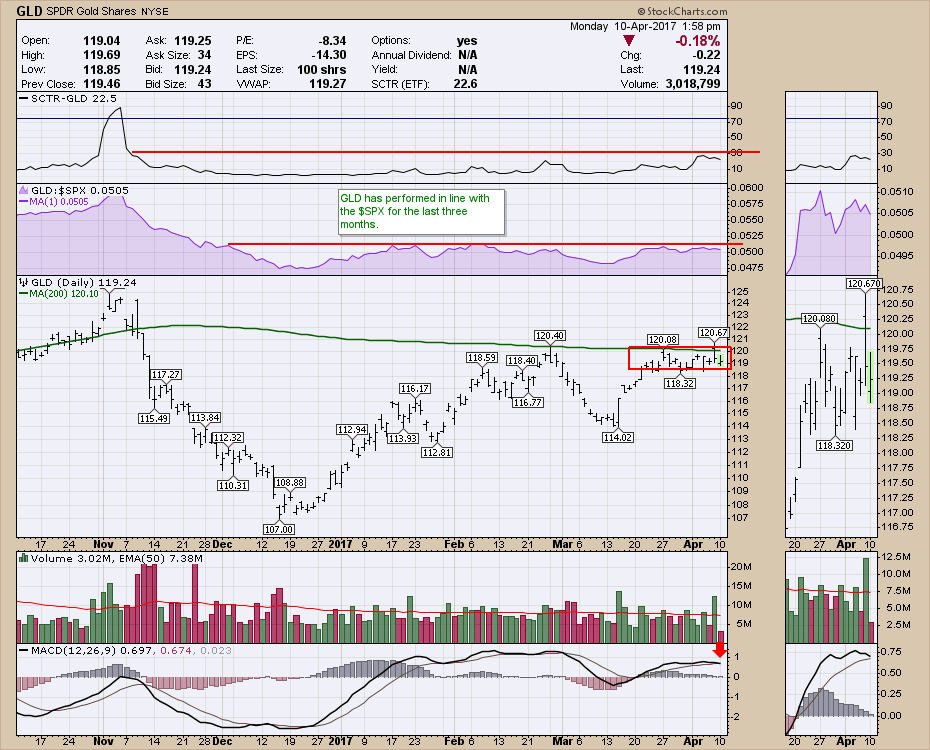Click the Ask value 119.25
930x750 pixels.
click(x=193, y=40)
